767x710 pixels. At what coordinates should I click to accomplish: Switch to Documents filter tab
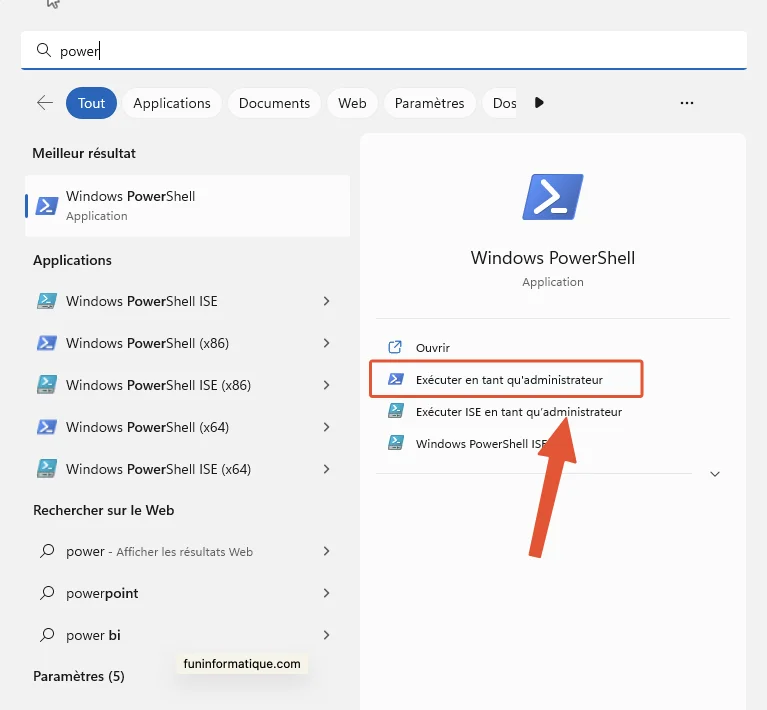(x=274, y=103)
